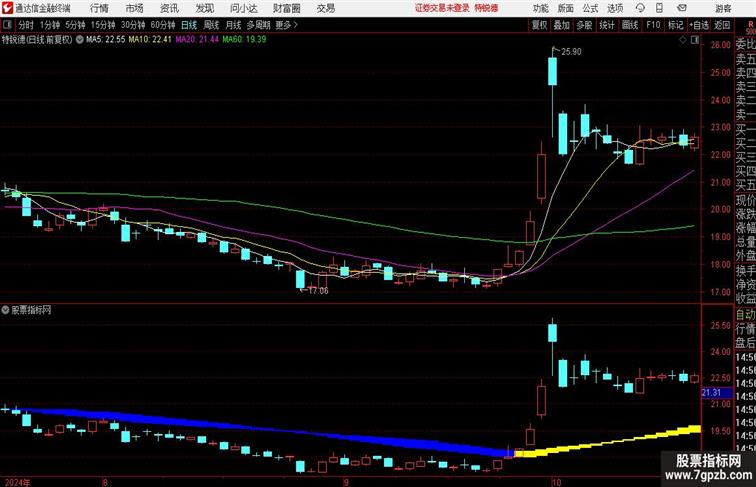This screenshot has width=756, height=487.
Task: Select the 60分钟 period tab
Action: [163, 25]
